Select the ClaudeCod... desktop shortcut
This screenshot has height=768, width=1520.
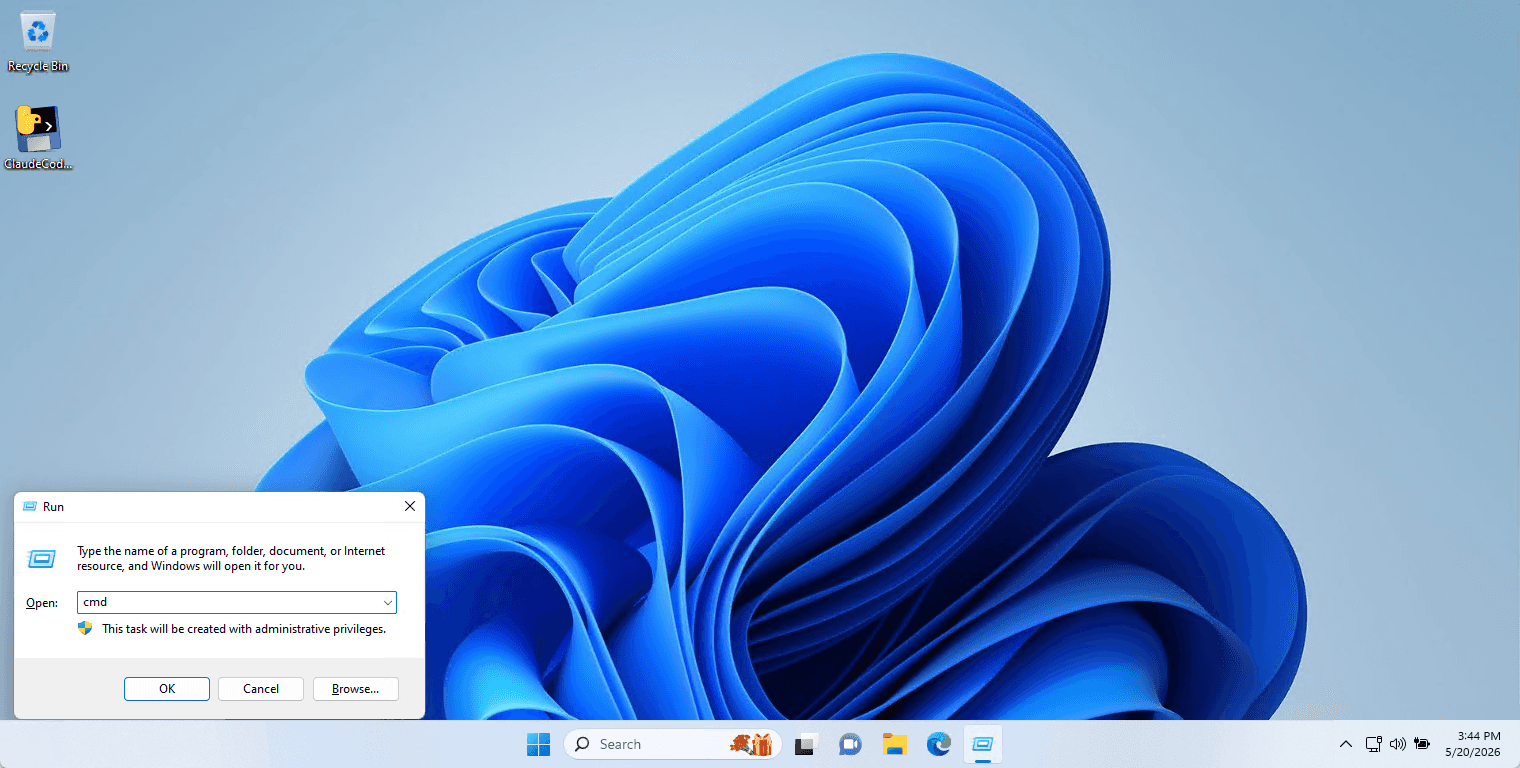pos(38,138)
